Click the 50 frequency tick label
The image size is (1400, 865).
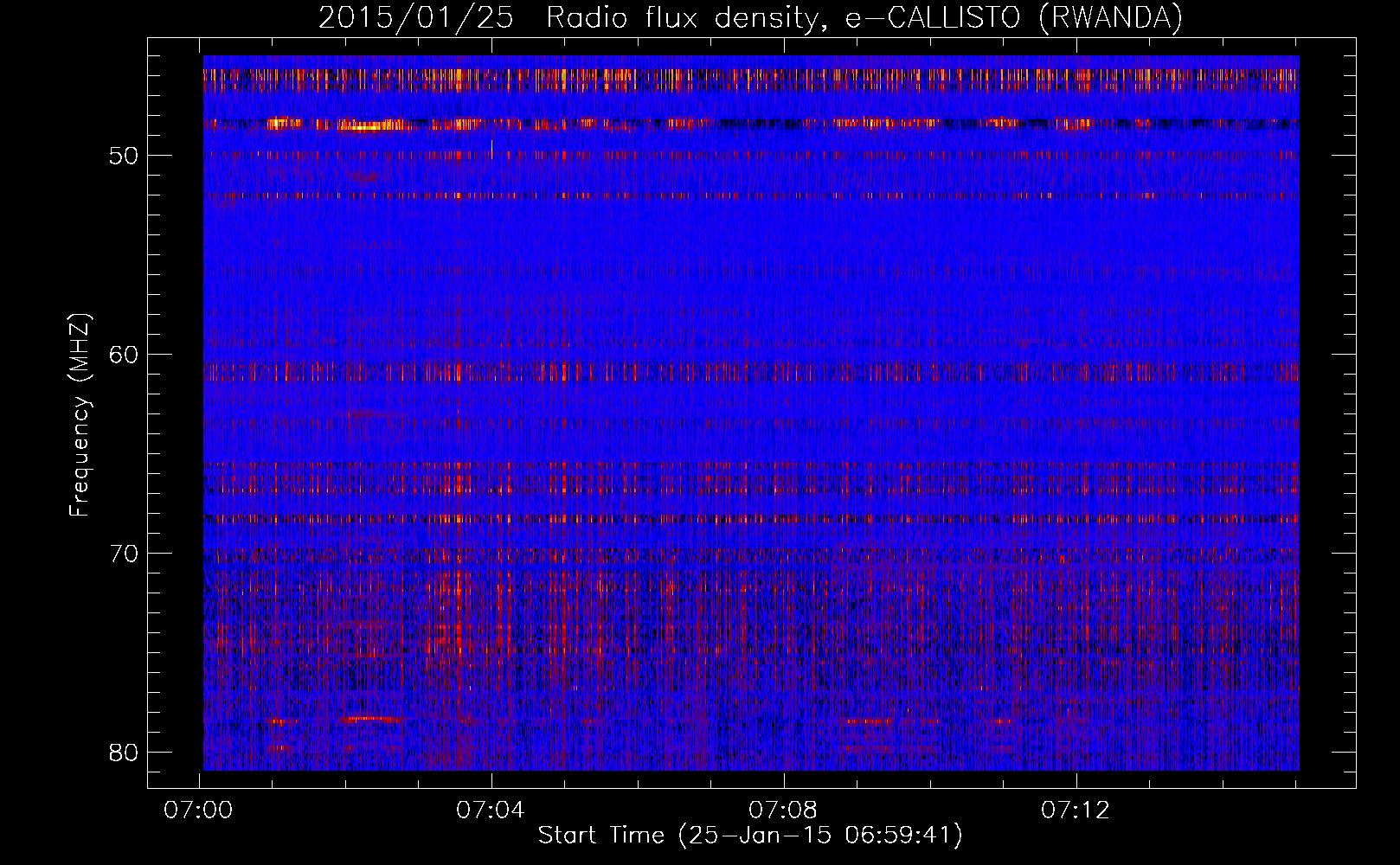tap(125, 156)
